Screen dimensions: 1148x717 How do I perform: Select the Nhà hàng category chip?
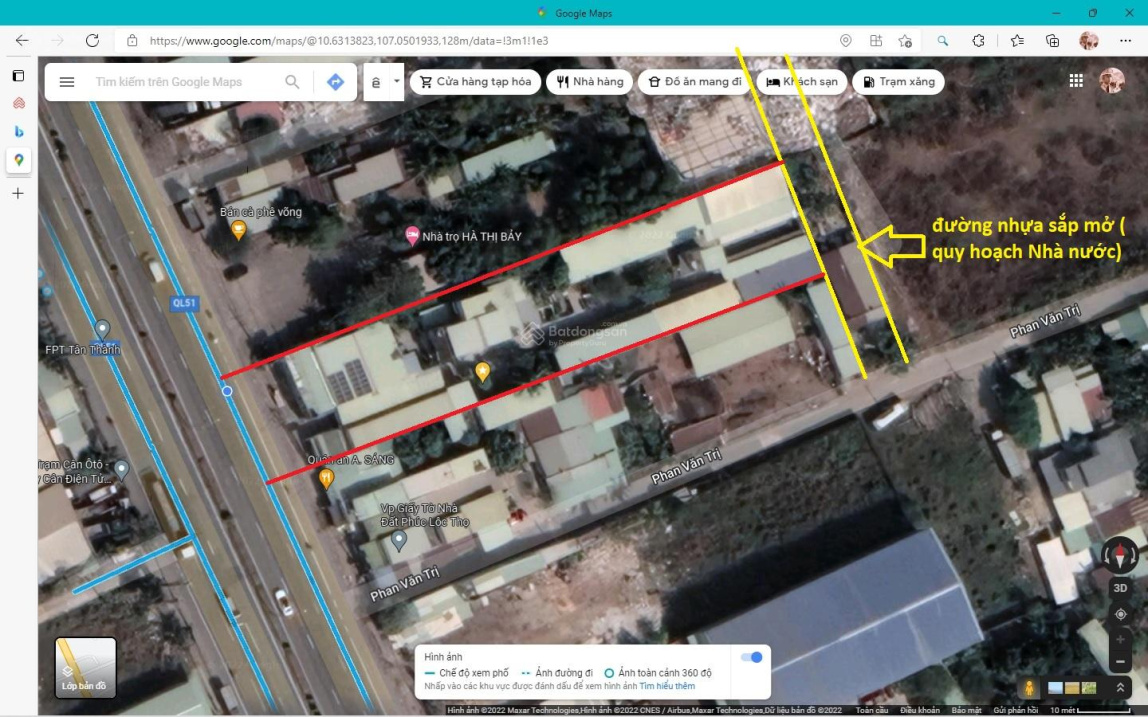point(590,82)
